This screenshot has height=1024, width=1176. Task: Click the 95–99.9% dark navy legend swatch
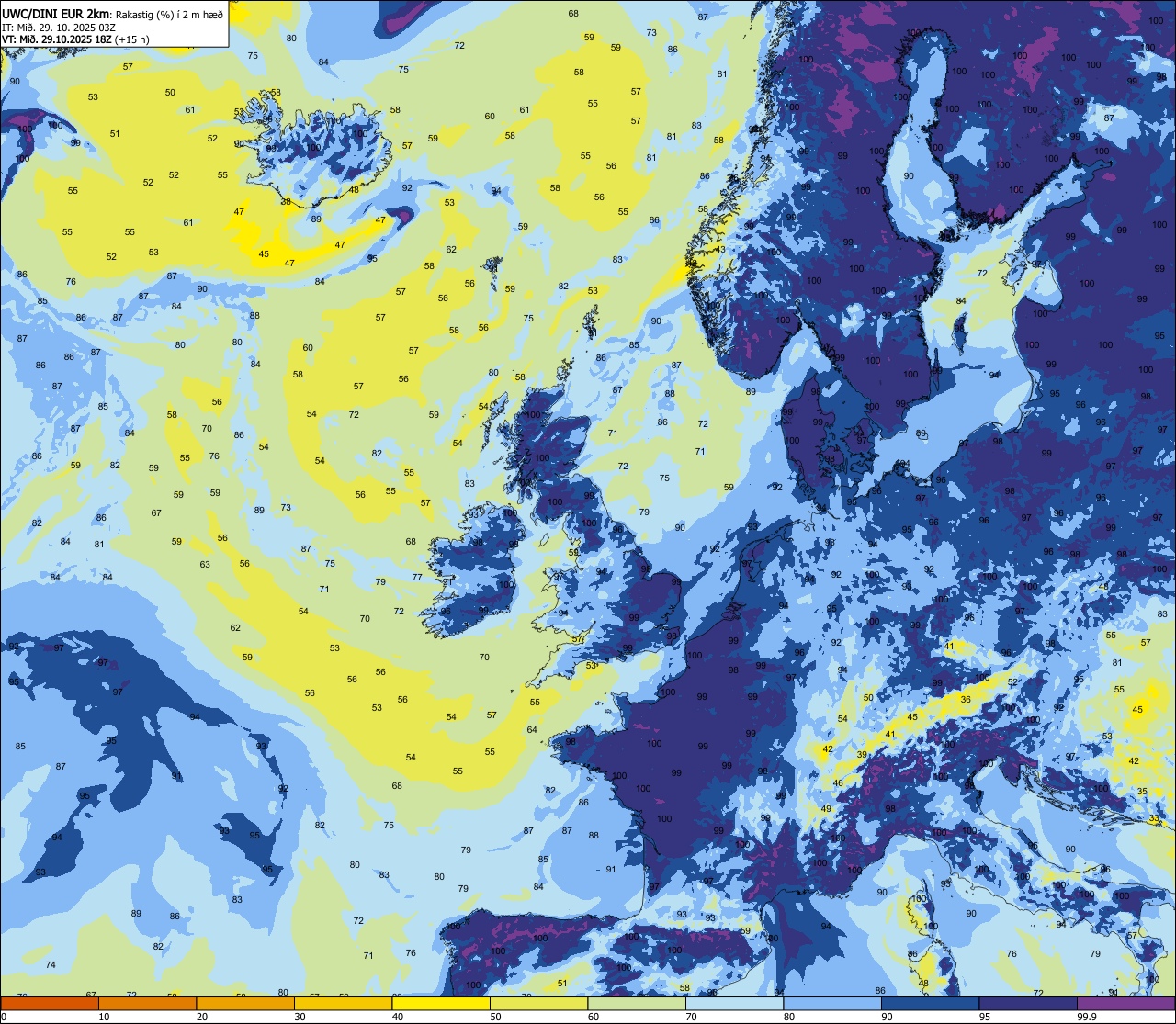(1028, 1003)
